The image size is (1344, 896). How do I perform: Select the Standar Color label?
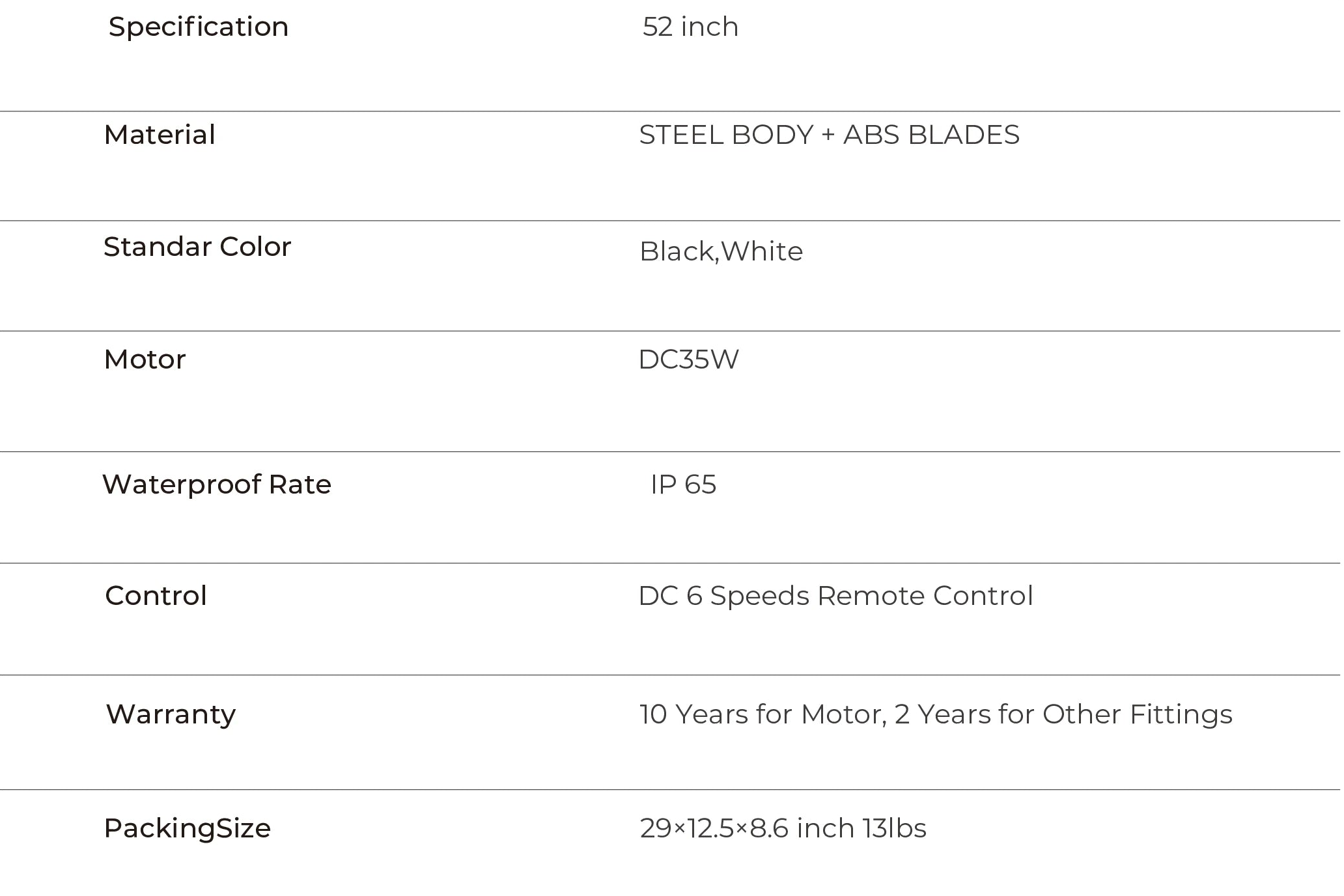coord(197,247)
